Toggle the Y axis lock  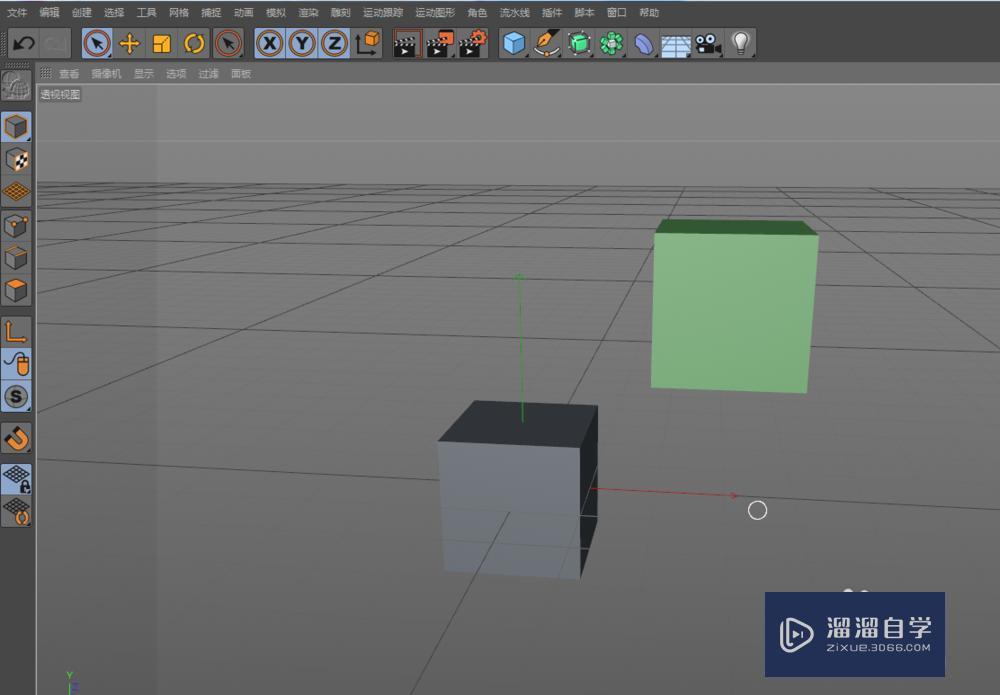[x=300, y=42]
